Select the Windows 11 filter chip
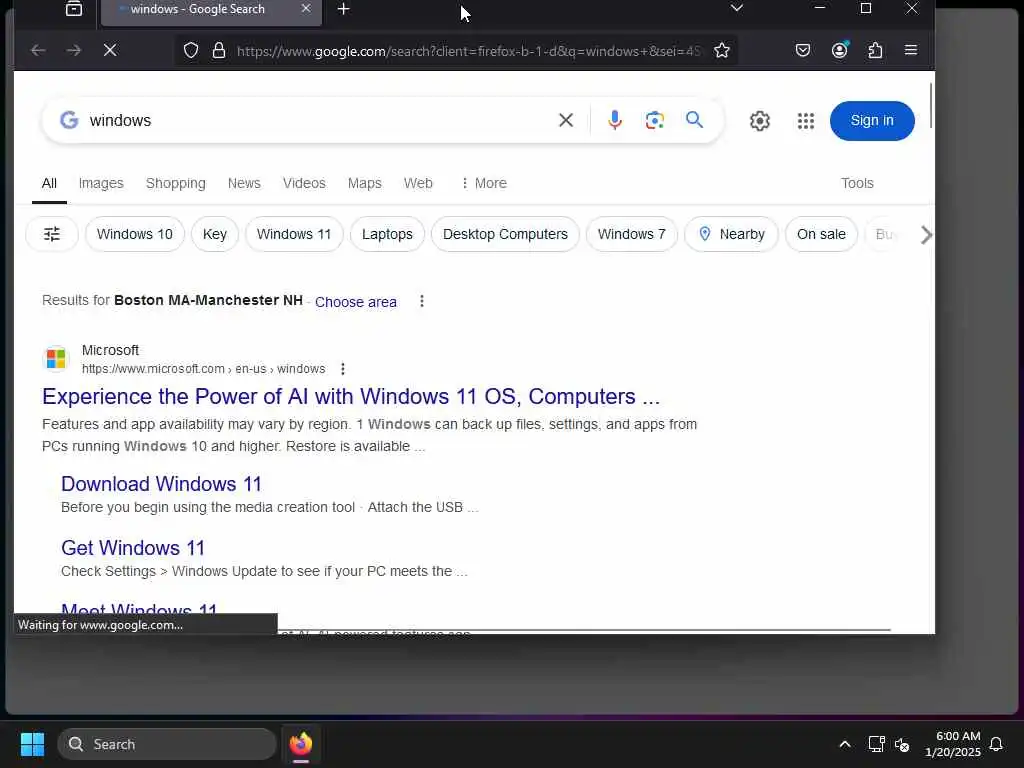The image size is (1024, 768). click(x=294, y=234)
